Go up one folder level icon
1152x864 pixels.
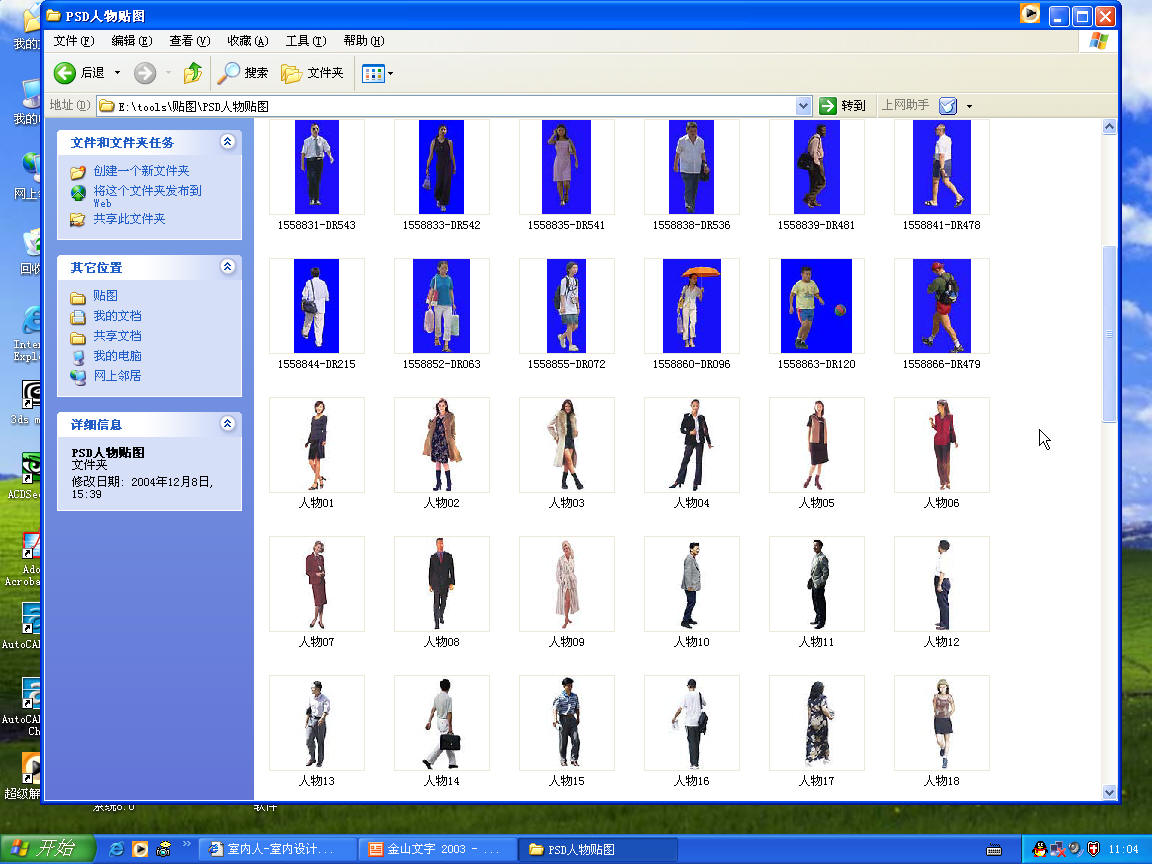pyautogui.click(x=192, y=73)
